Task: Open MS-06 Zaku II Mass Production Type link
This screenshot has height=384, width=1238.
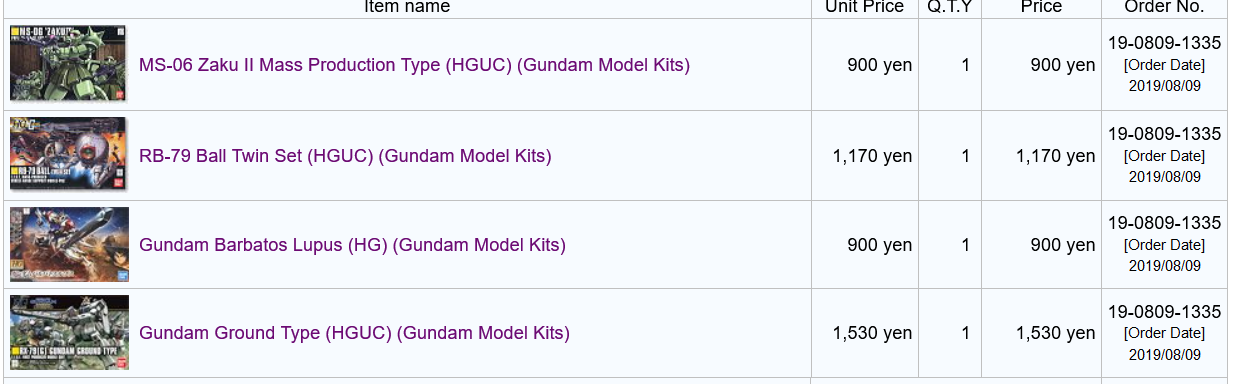Action: (414, 65)
